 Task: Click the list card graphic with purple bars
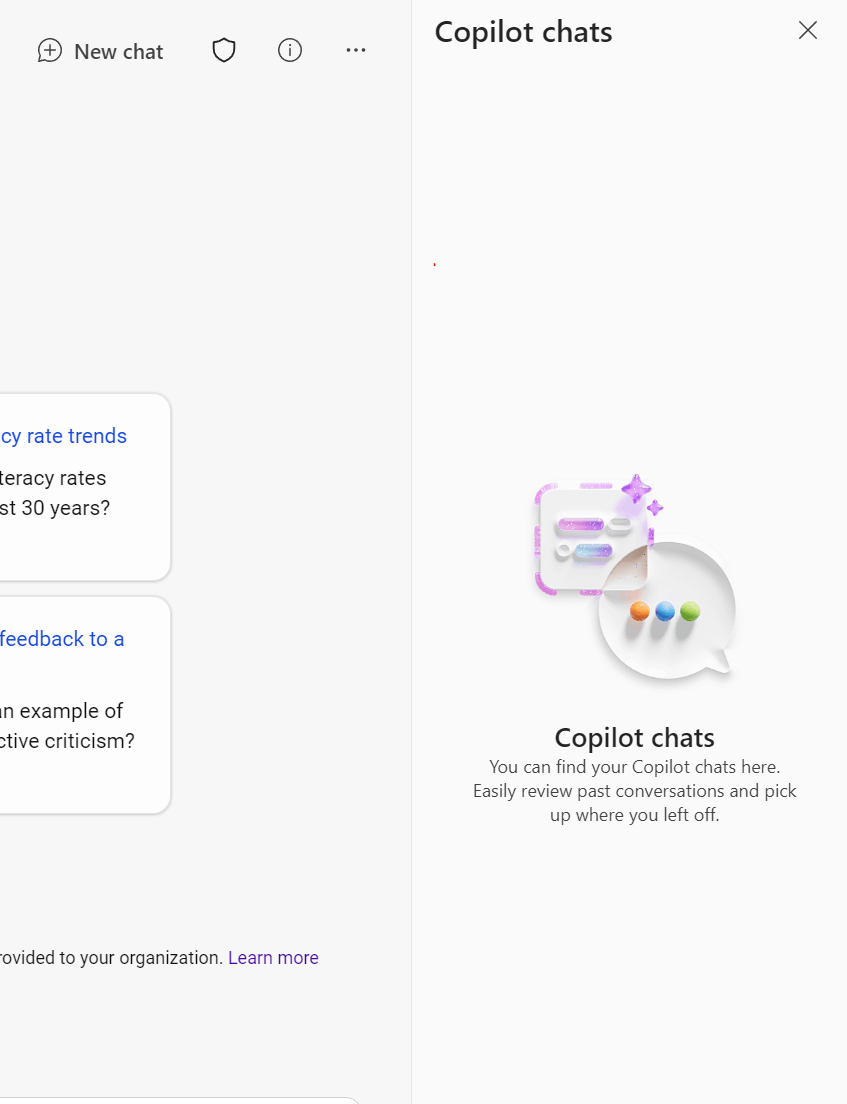click(590, 539)
